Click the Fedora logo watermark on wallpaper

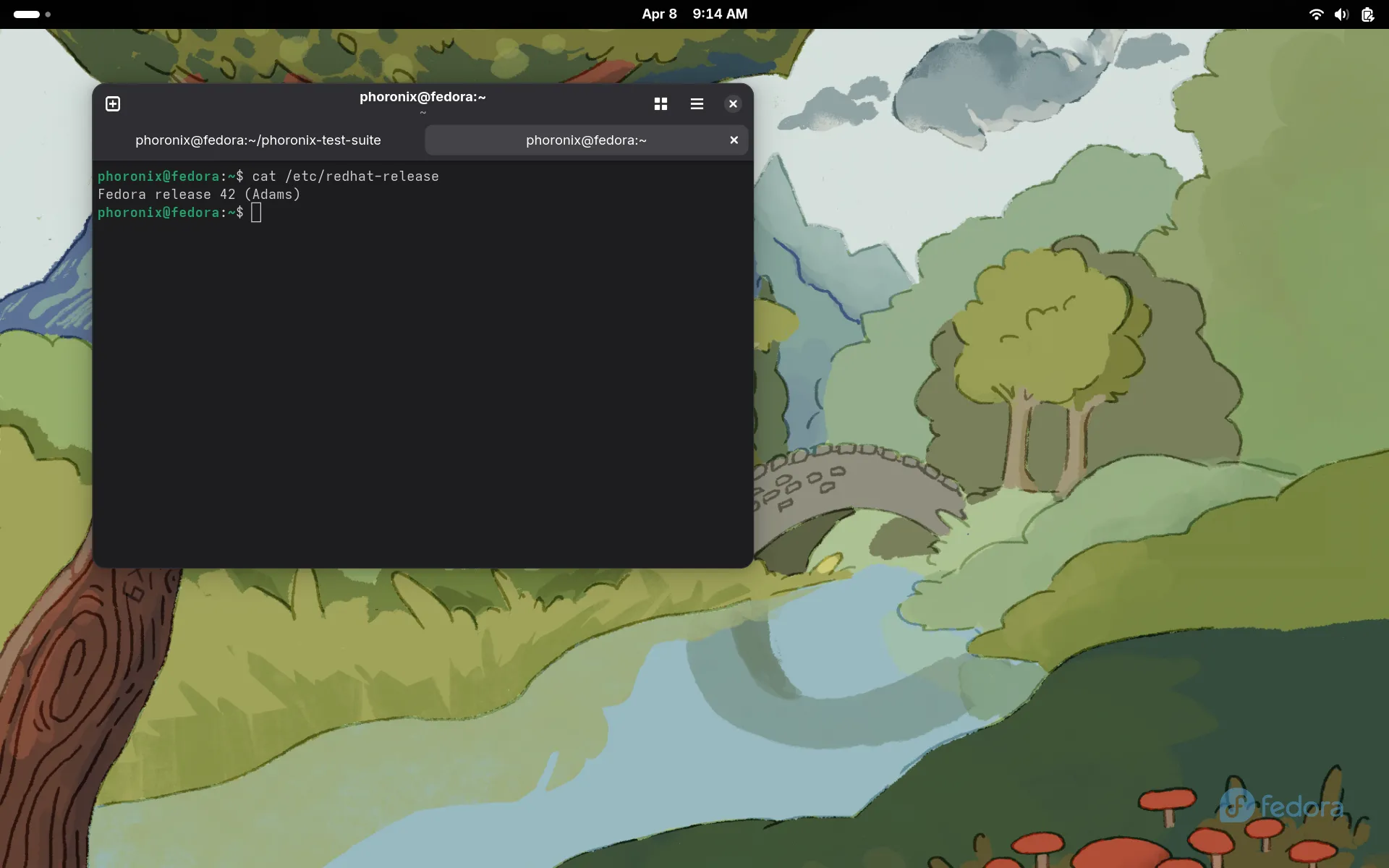[1281, 806]
